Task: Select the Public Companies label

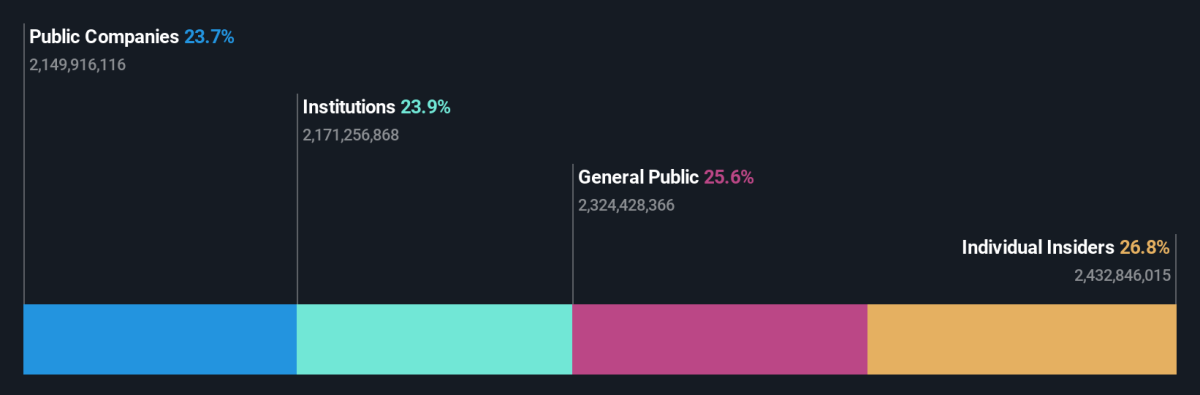Action: point(104,37)
